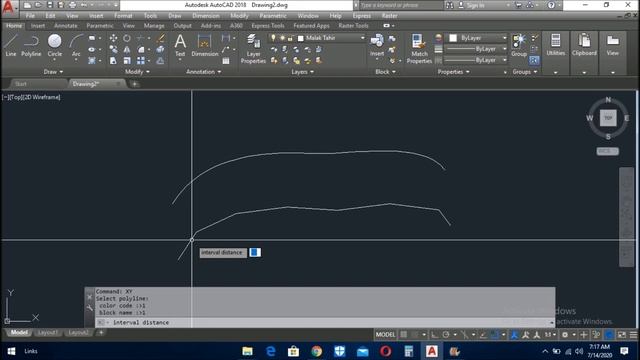This screenshot has width=640, height=360.
Task: Click the Group tool
Action: (519, 45)
